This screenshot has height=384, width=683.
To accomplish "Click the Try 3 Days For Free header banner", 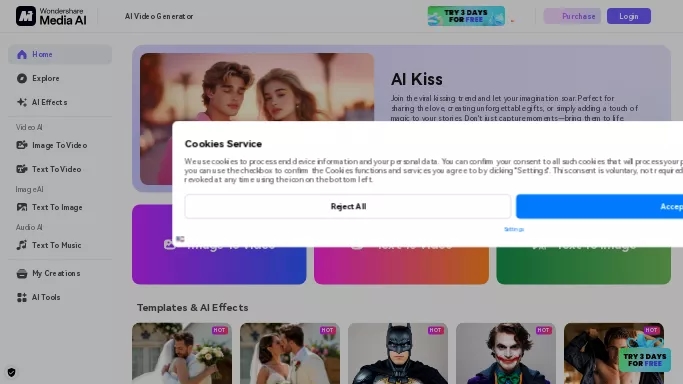I will point(466,16).
